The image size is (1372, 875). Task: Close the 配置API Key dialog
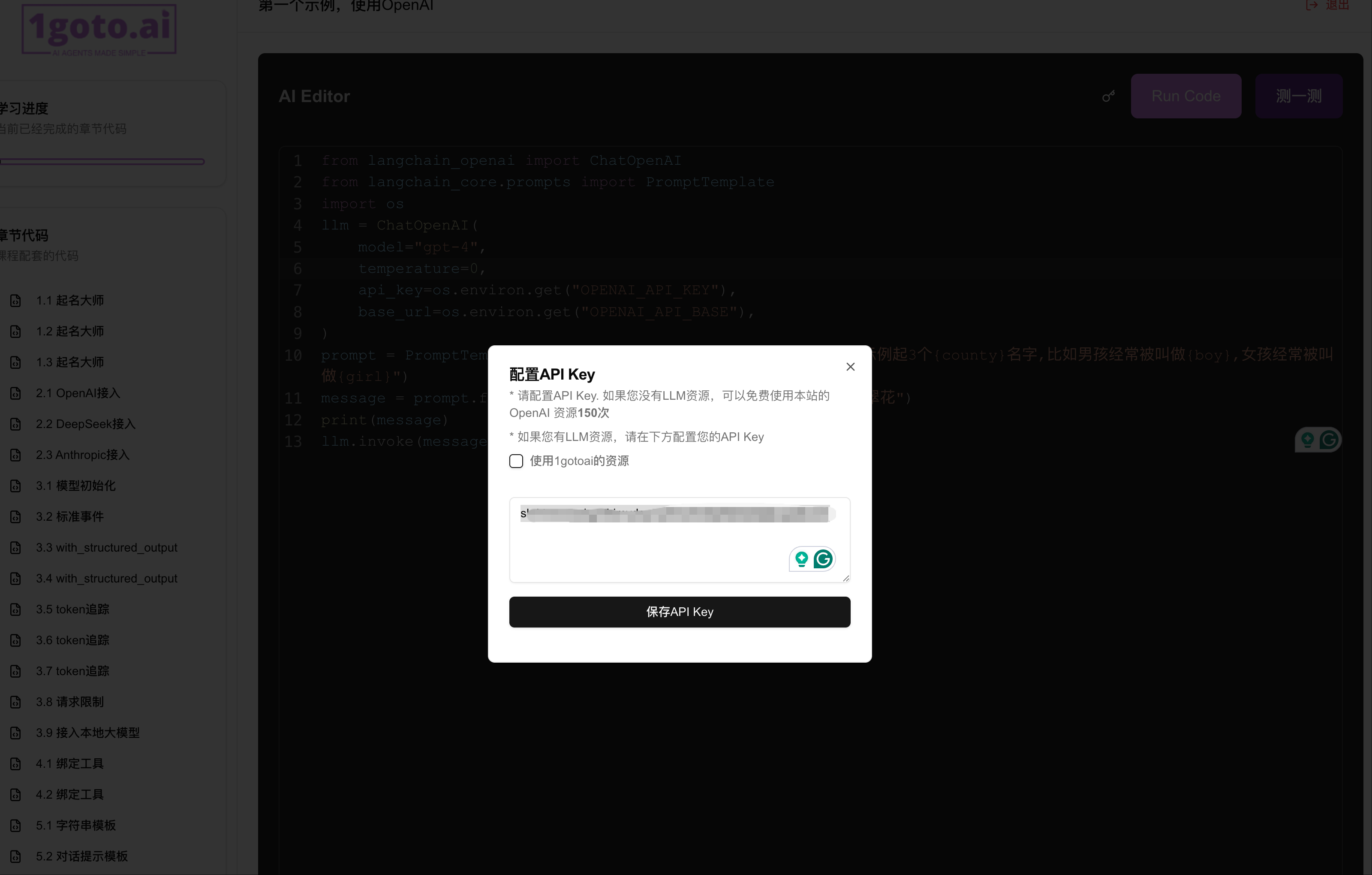(850, 367)
